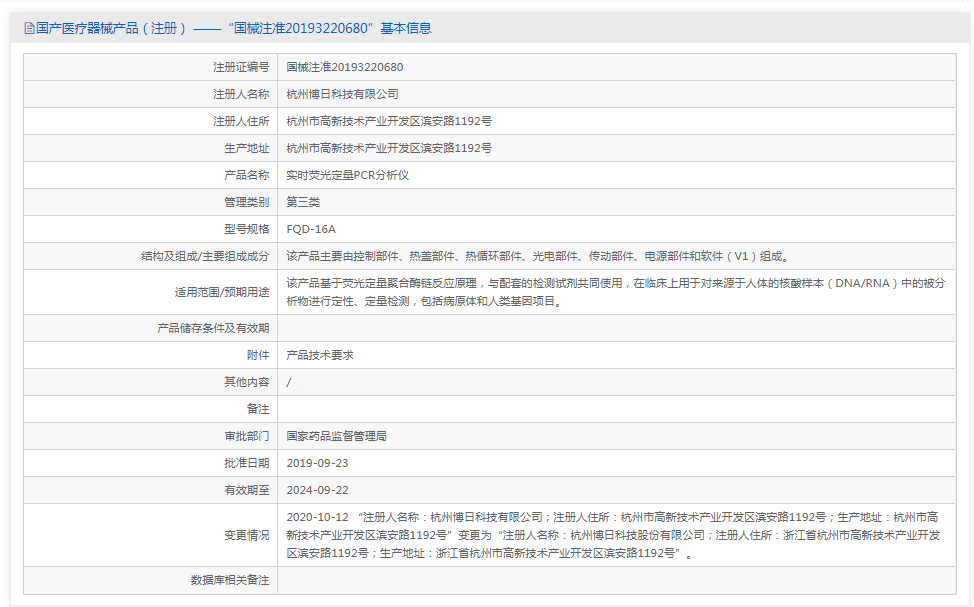Screen dimensions: 974x607
Task: Click the 其他内容 label
Action: pyautogui.click(x=247, y=382)
